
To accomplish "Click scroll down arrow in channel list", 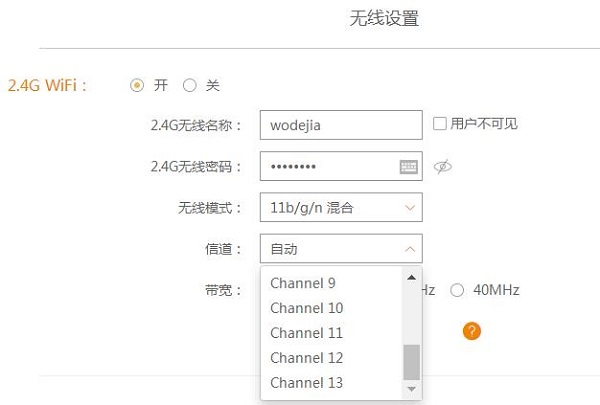I will pyautogui.click(x=411, y=390).
